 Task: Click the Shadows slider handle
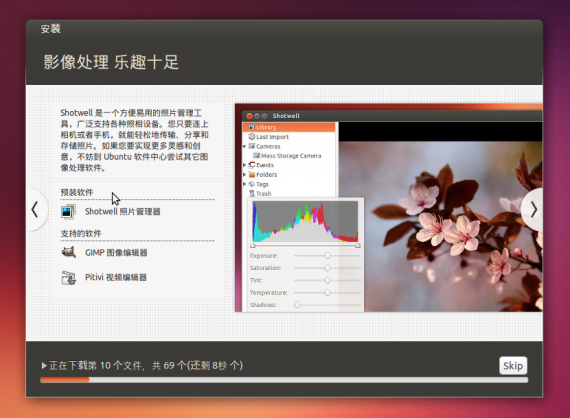[297, 305]
